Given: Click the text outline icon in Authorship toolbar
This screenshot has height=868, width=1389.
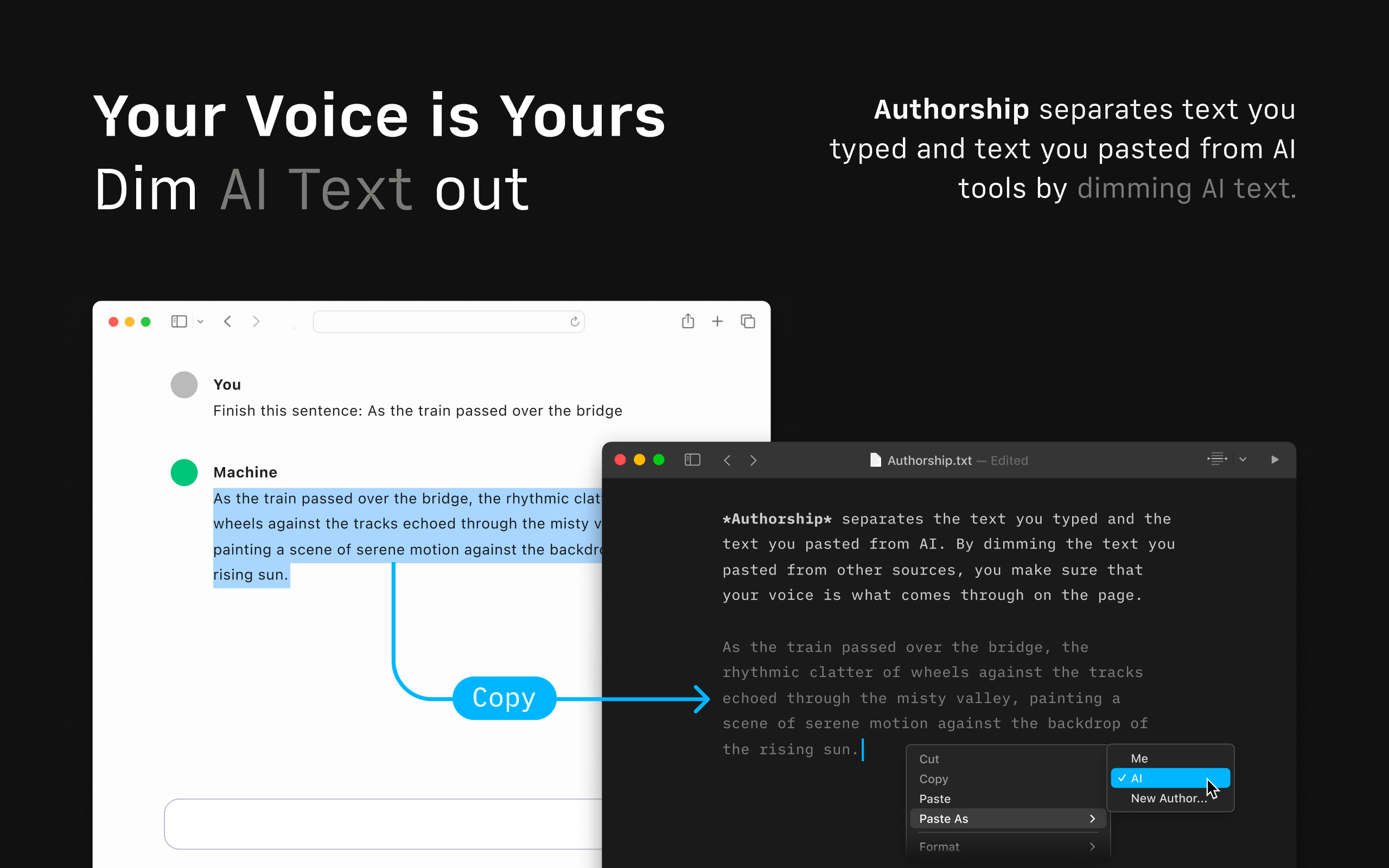Looking at the screenshot, I should (1216, 459).
